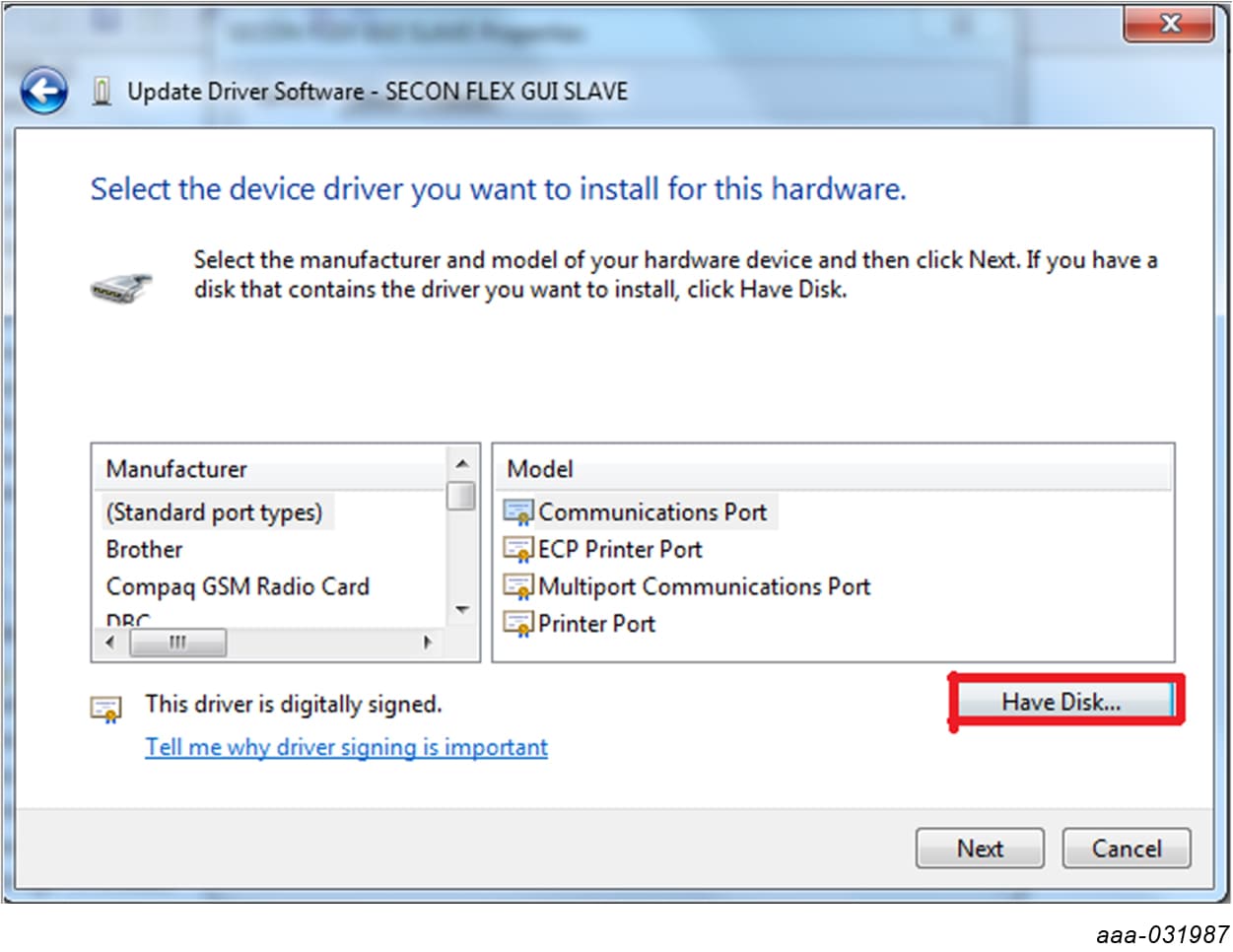
Task: Select Brother in the Manufacturer list
Action: (x=145, y=550)
